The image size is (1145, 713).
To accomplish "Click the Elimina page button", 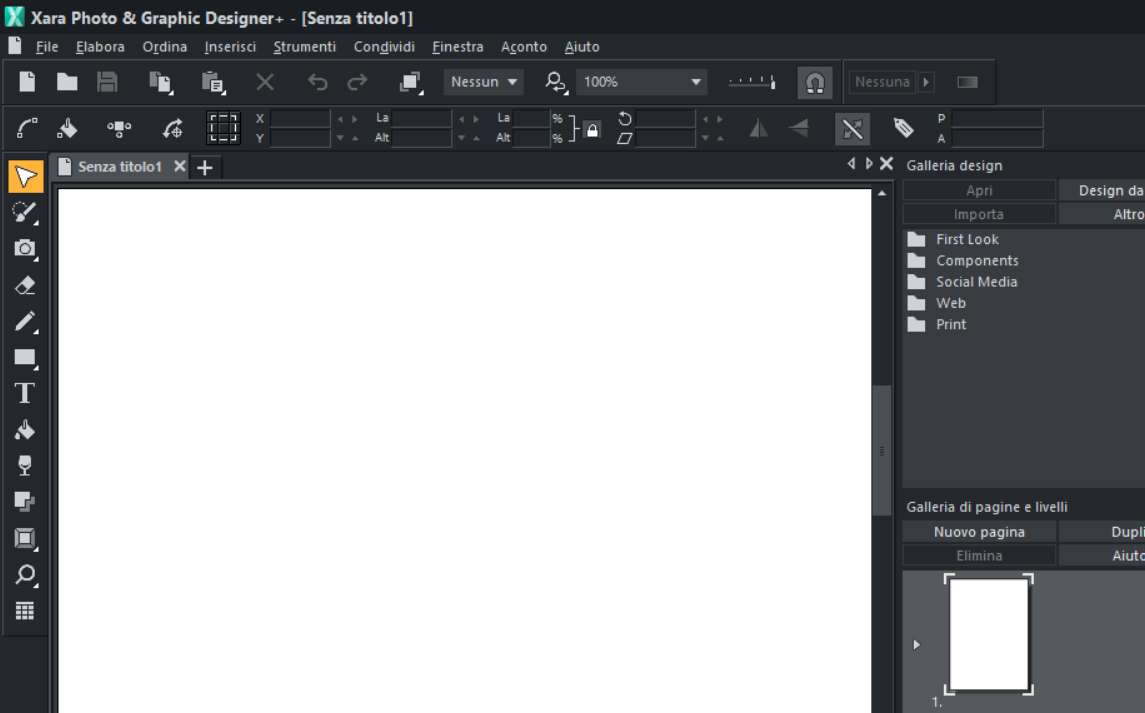I will 979,556.
